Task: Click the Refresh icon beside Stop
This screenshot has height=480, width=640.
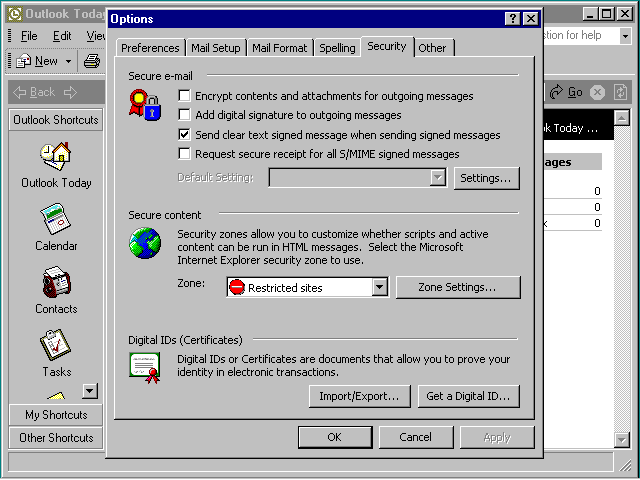Action: 620,92
